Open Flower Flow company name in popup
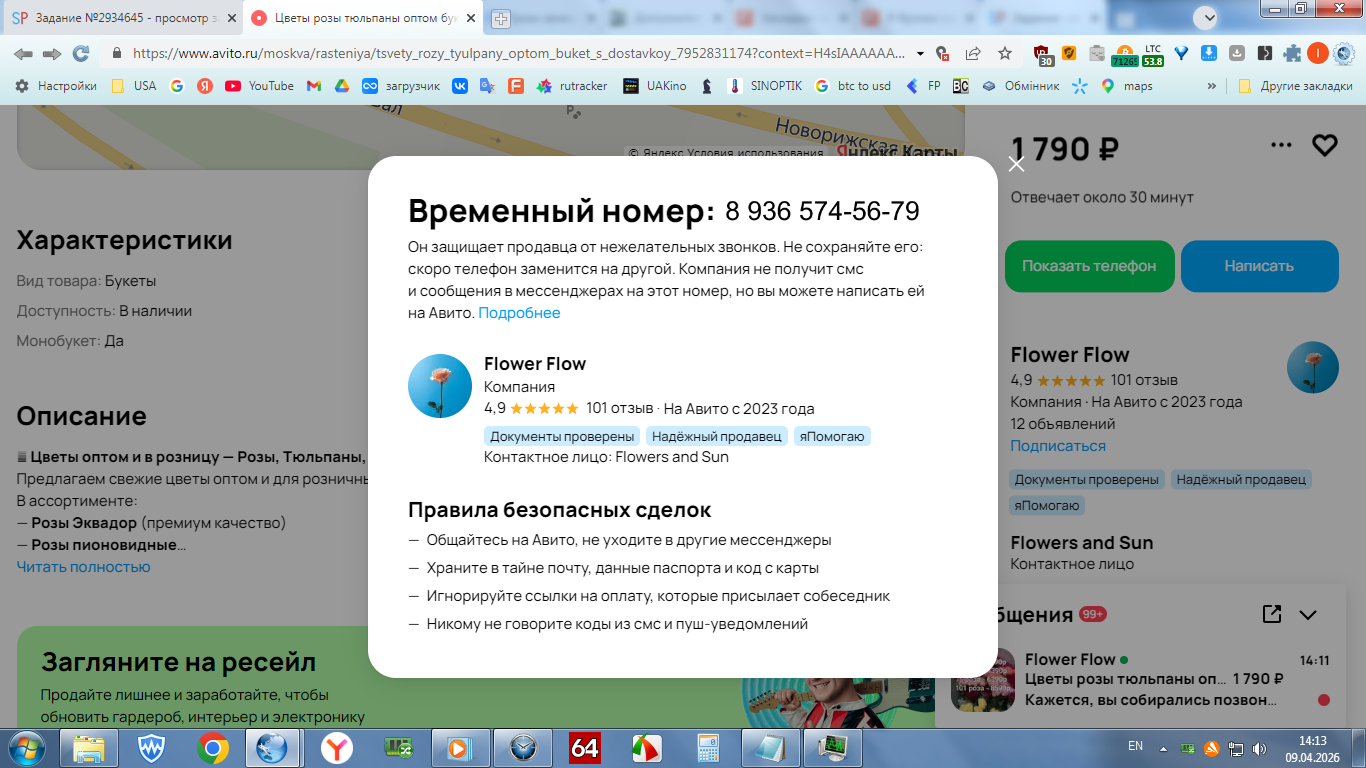Viewport: 1366px width, 768px height. tap(535, 363)
